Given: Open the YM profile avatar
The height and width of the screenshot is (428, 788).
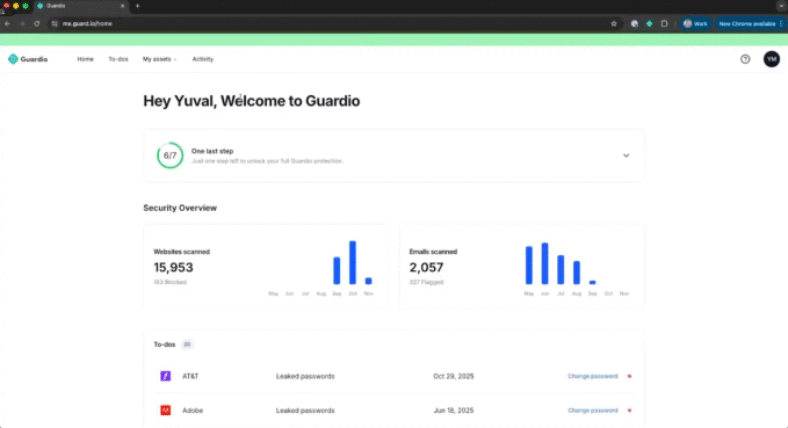Looking at the screenshot, I should tap(771, 59).
